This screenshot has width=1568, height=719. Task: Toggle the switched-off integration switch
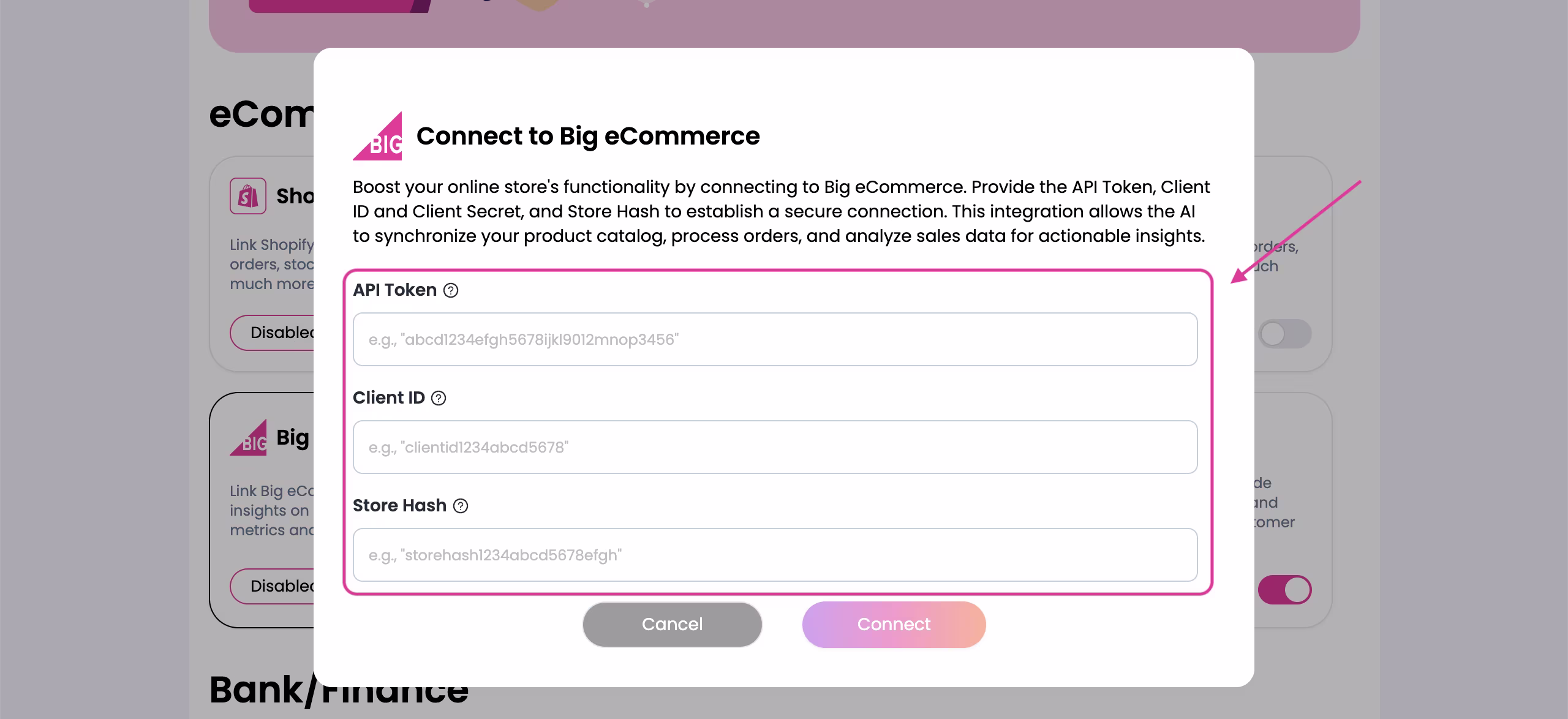tap(1284, 334)
